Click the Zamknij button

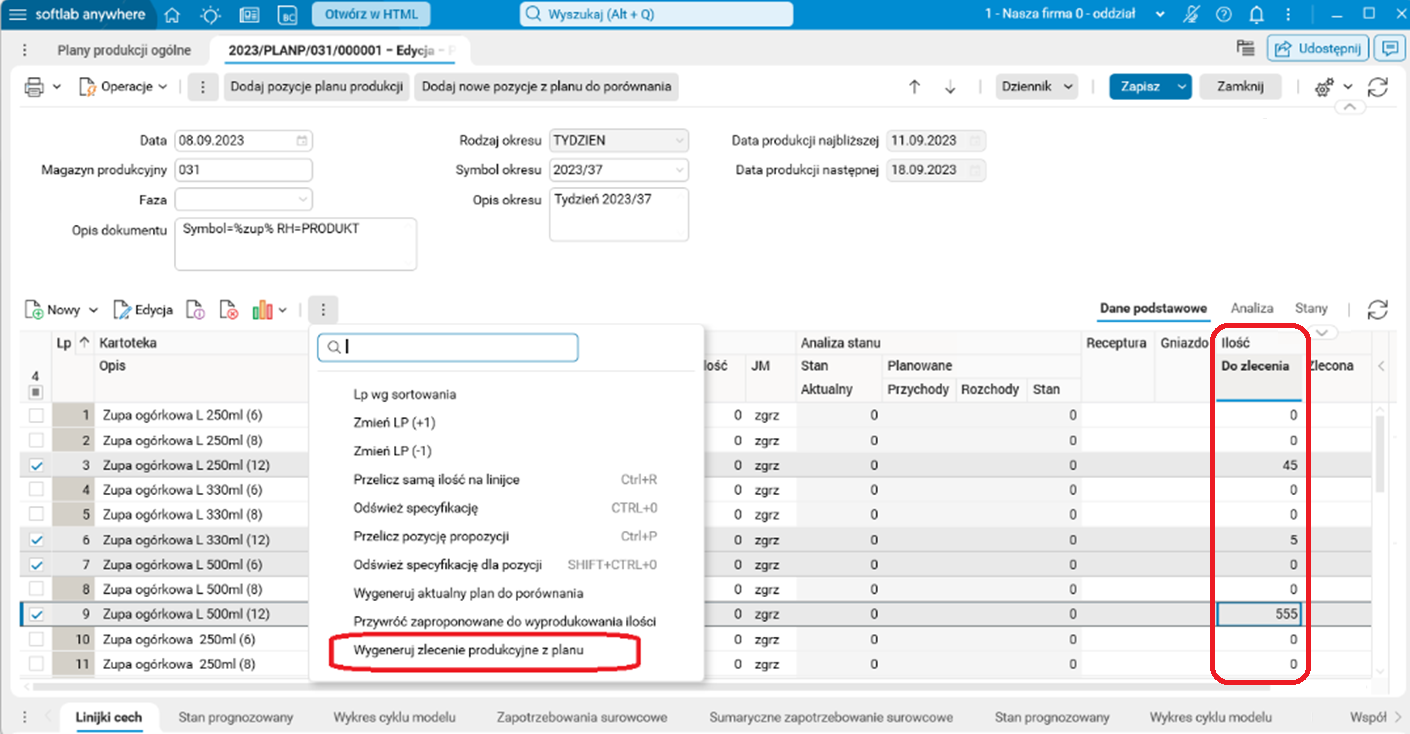point(1240,87)
